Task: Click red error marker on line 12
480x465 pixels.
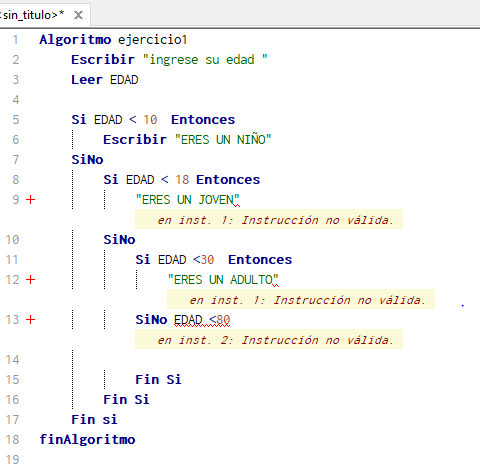Action: click(x=31, y=280)
